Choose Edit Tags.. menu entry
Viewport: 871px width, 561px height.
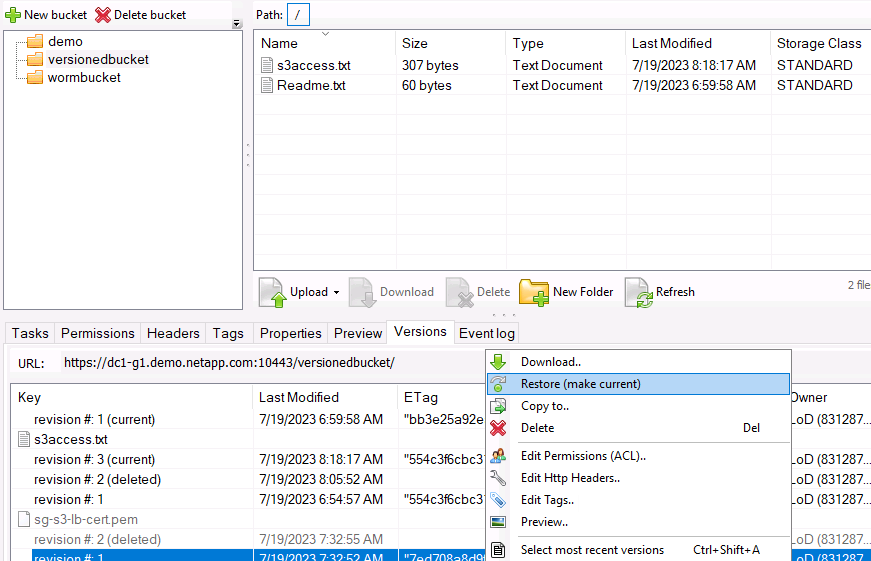click(638, 500)
